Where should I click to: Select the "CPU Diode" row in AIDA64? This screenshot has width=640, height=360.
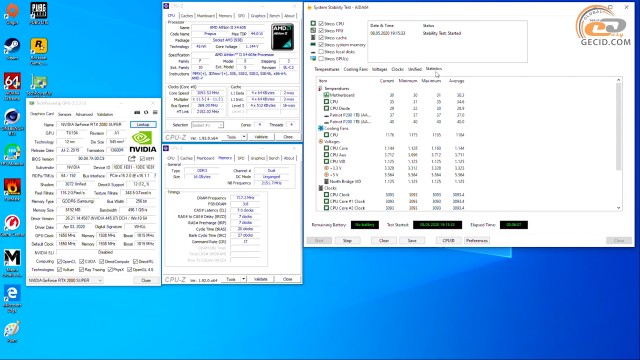[x=394, y=108]
